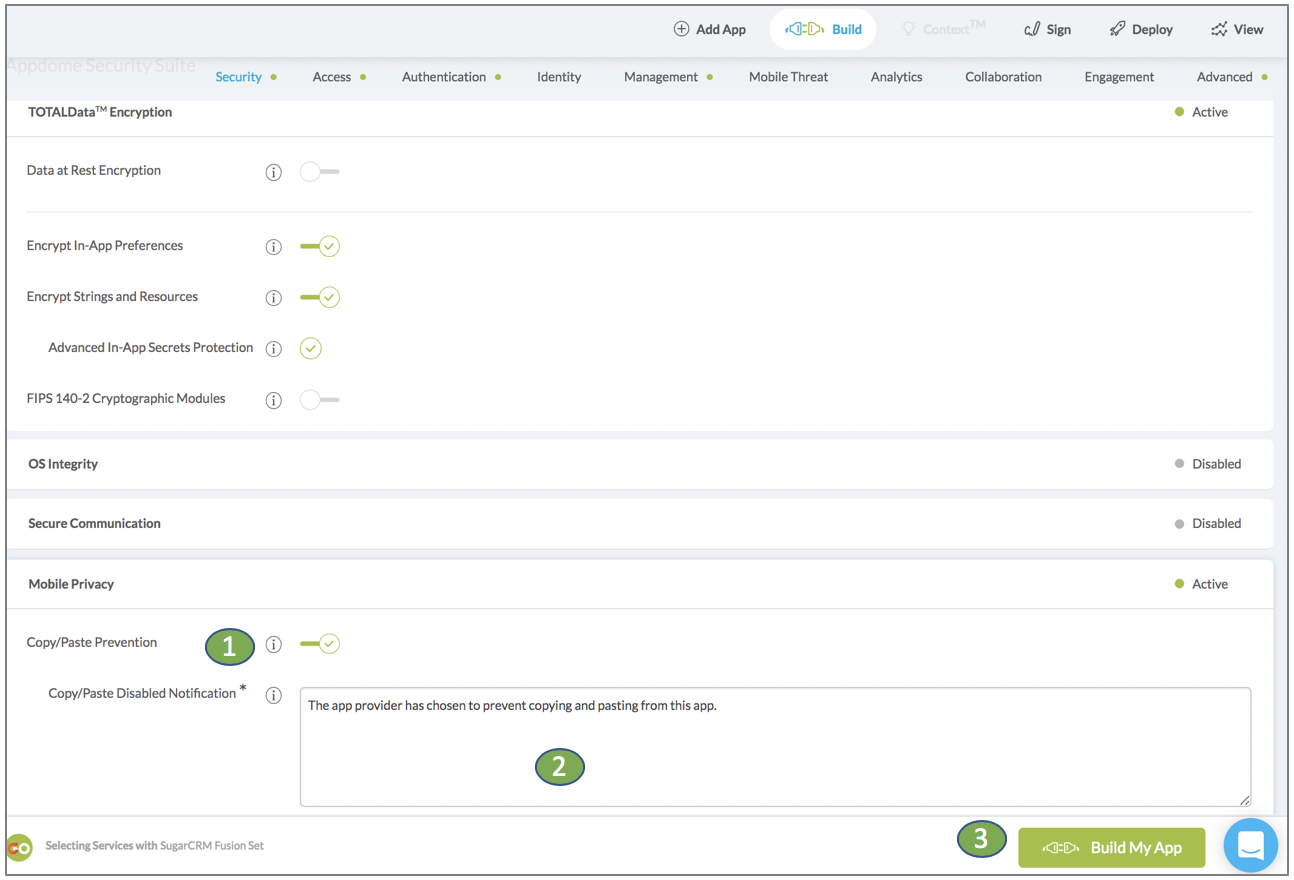The height and width of the screenshot is (880, 1294).
Task: Go to the Deploy step
Action: 1141,30
